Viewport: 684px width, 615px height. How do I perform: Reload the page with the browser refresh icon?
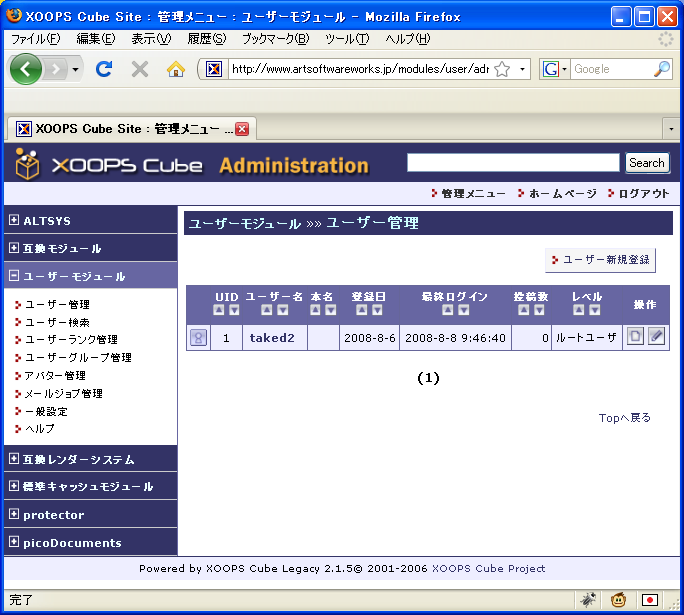point(103,69)
